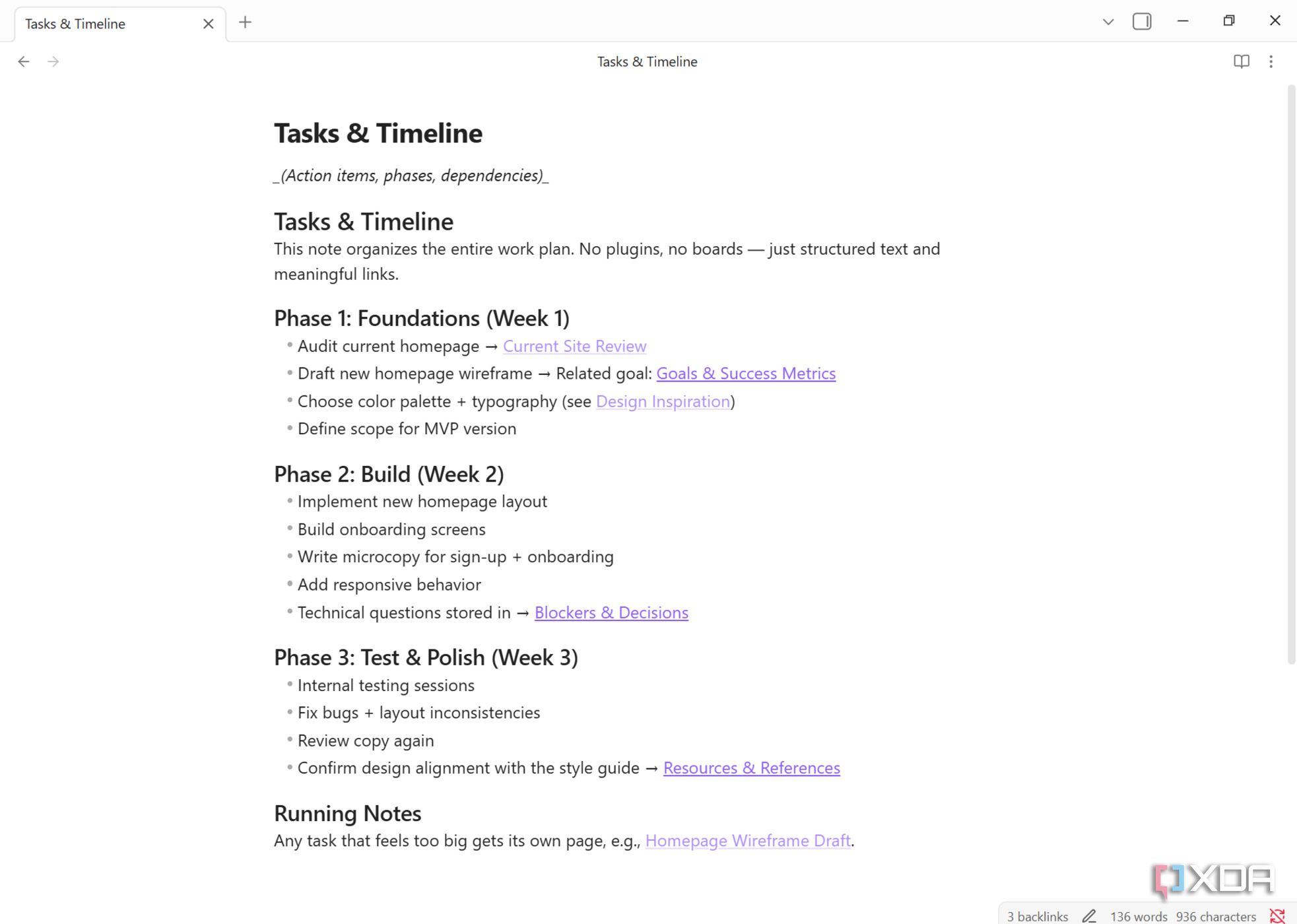Screen dimensions: 1297x924
Task: Go back using the left arrow
Action: (24, 61)
